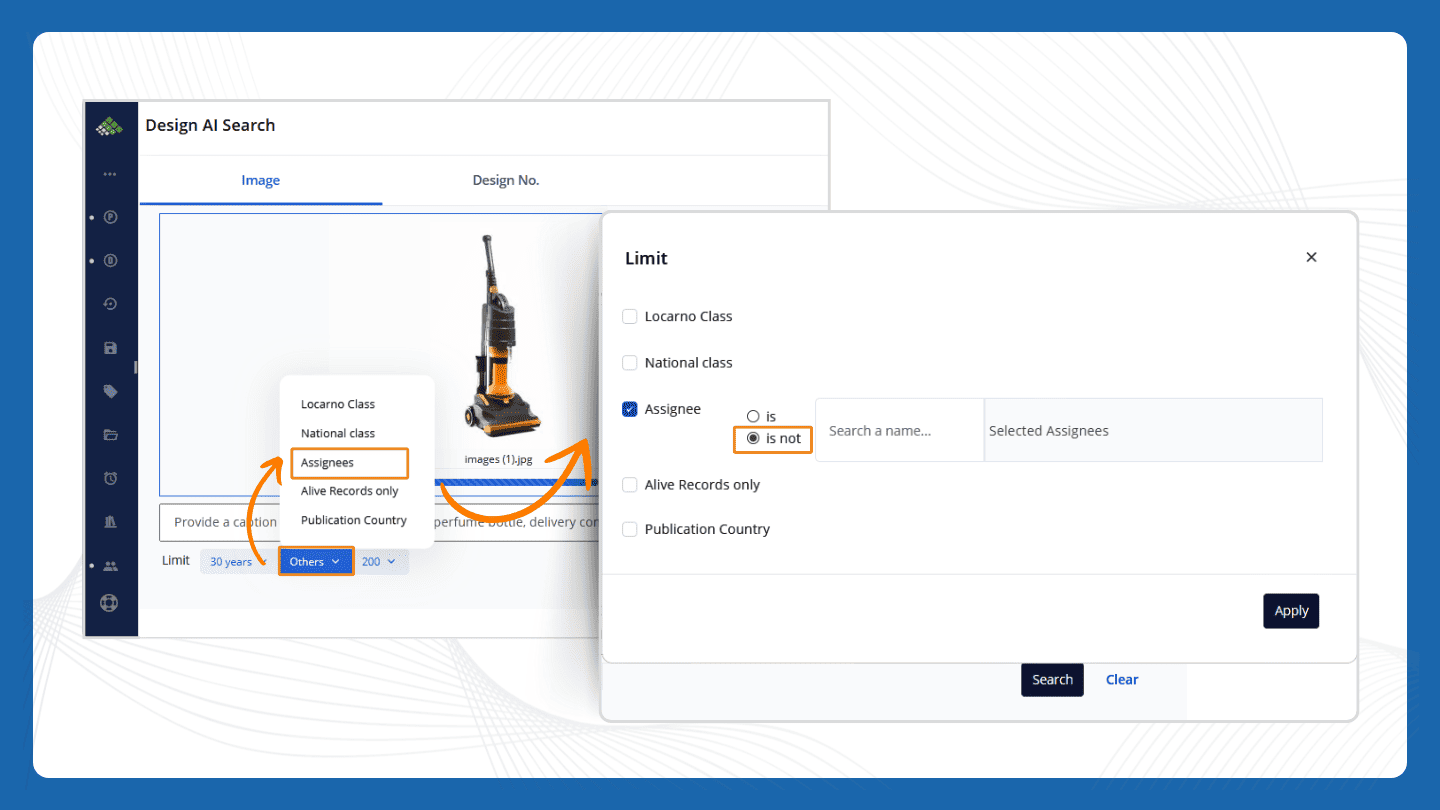The image size is (1440, 810).
Task: Click the Limit dialog heading
Action: click(646, 258)
